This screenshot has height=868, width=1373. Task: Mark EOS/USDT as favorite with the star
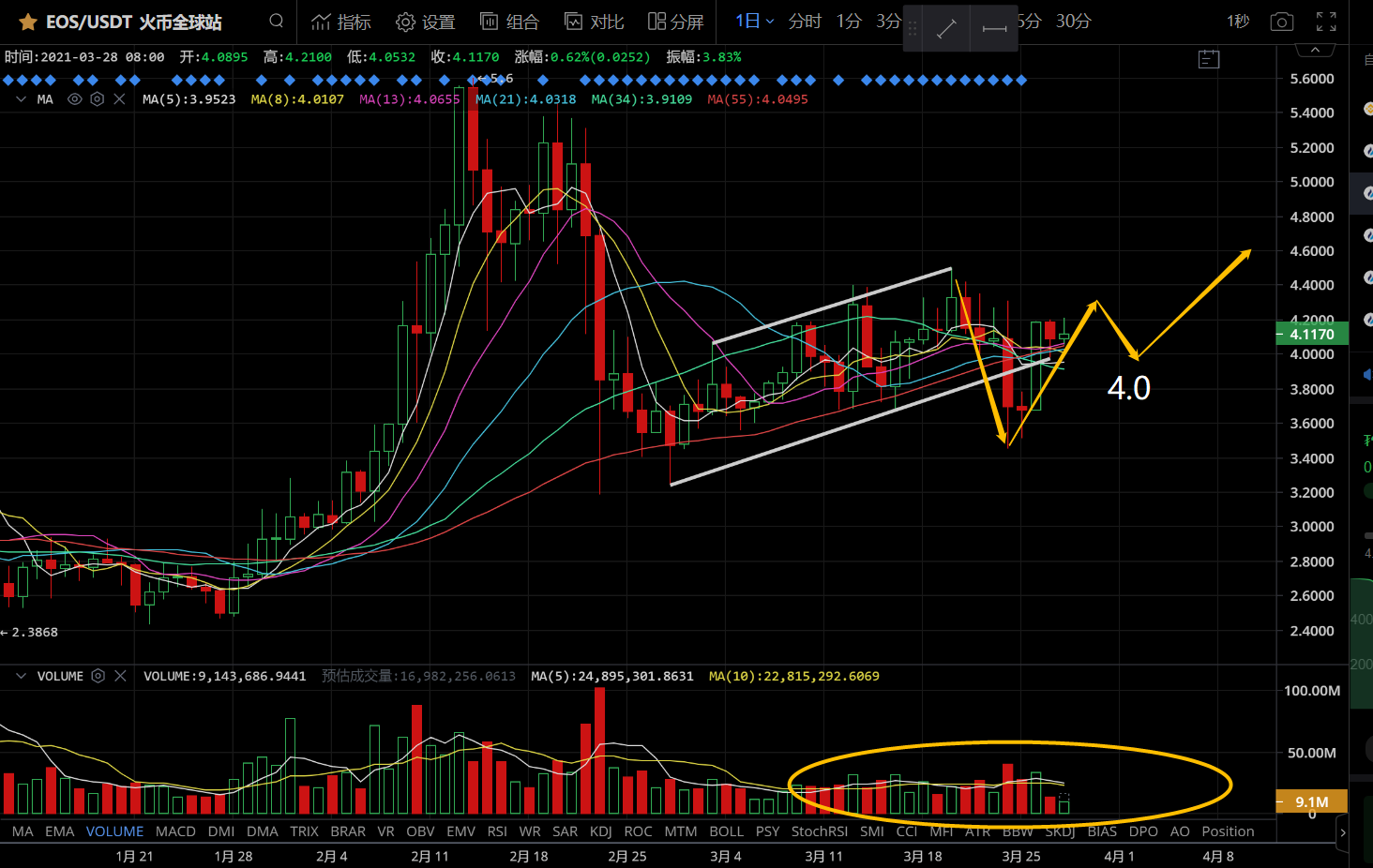click(x=28, y=22)
